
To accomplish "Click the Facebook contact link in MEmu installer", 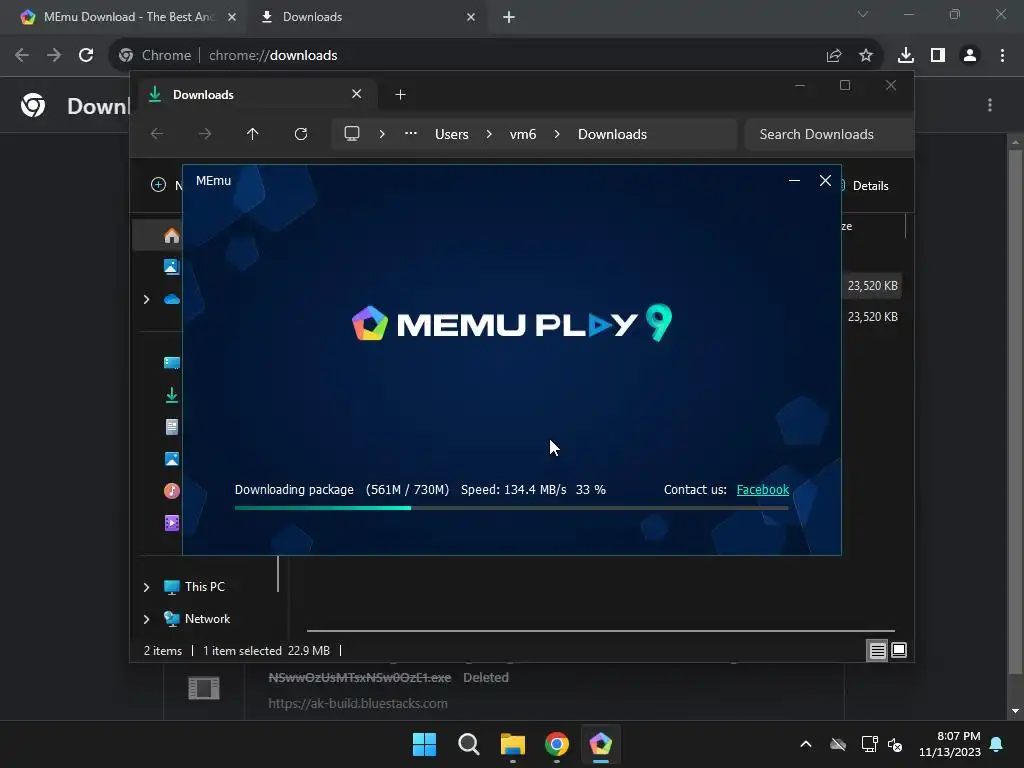I will point(762,490).
